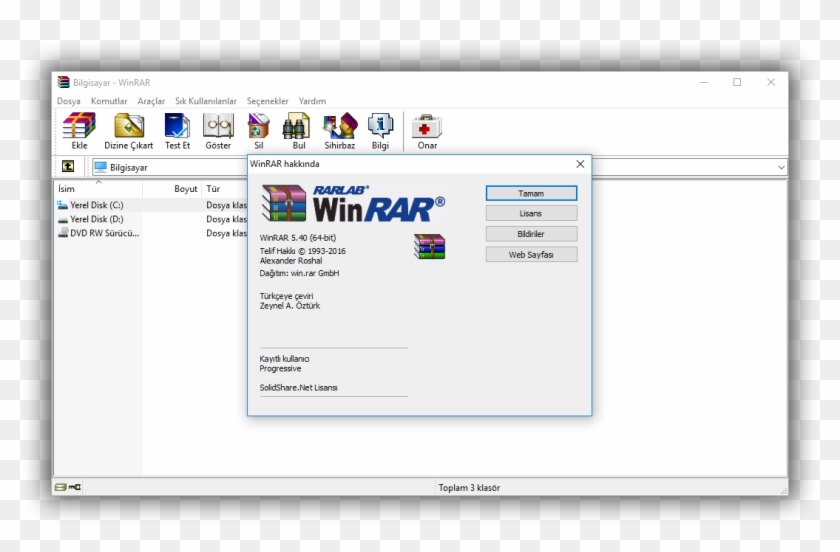The image size is (840, 552).
Task: Click the drive icon in status bar
Action: tap(61, 487)
